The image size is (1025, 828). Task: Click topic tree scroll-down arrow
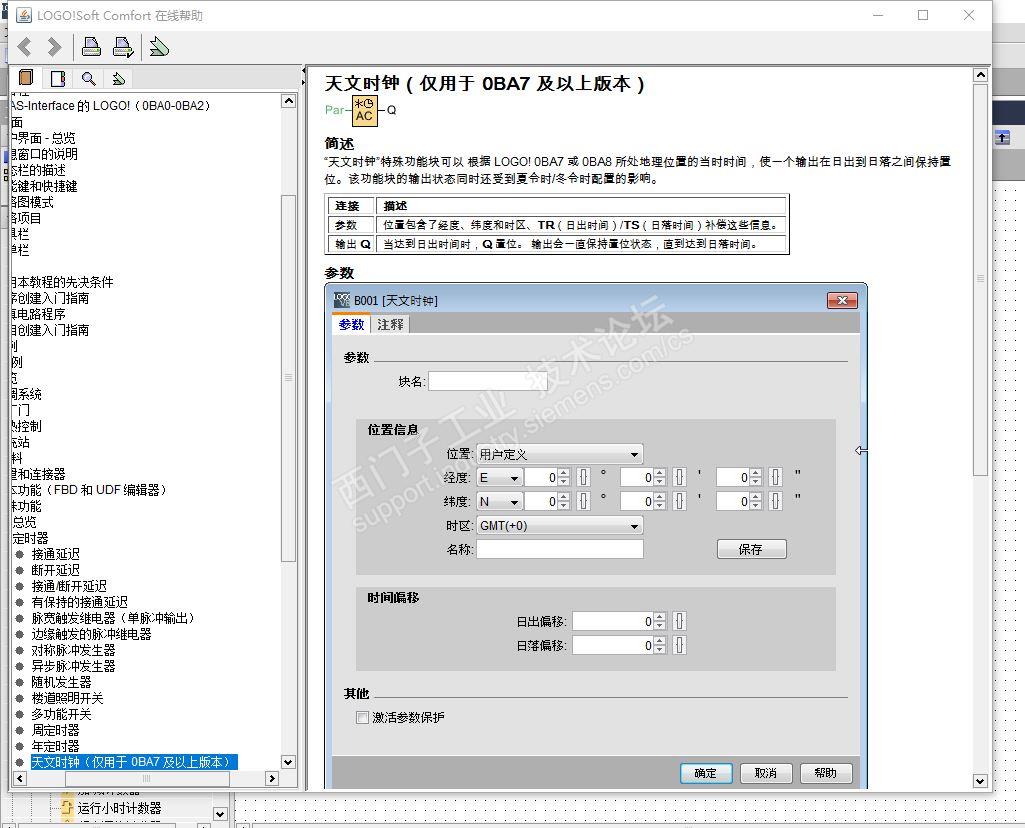288,762
